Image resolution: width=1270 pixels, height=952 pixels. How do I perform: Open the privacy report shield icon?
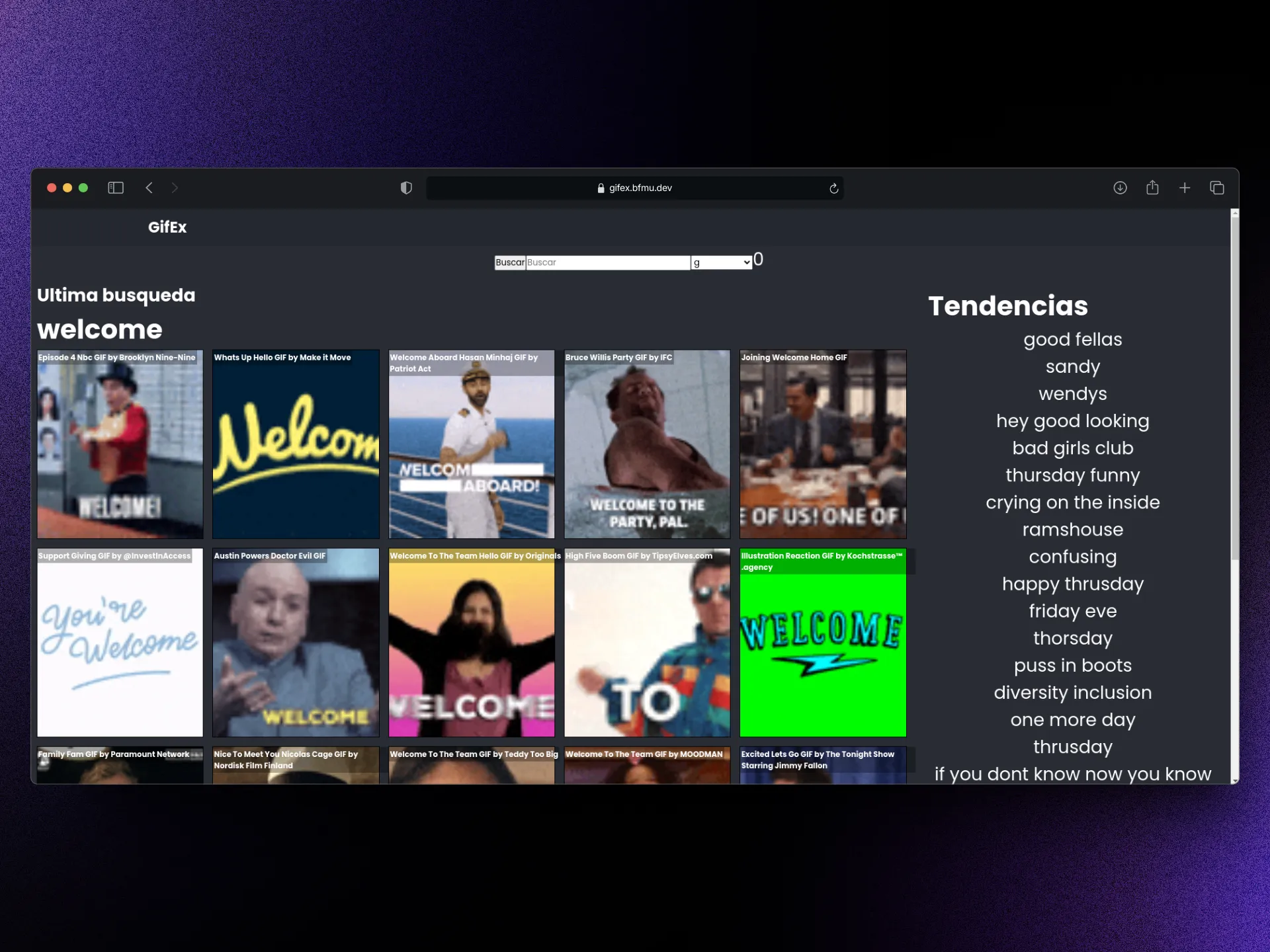[x=406, y=188]
